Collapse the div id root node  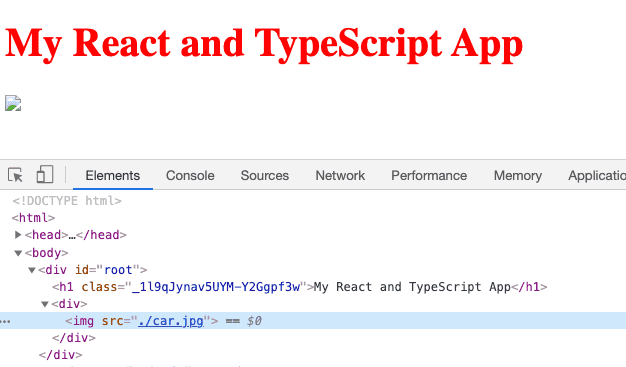click(x=32, y=270)
